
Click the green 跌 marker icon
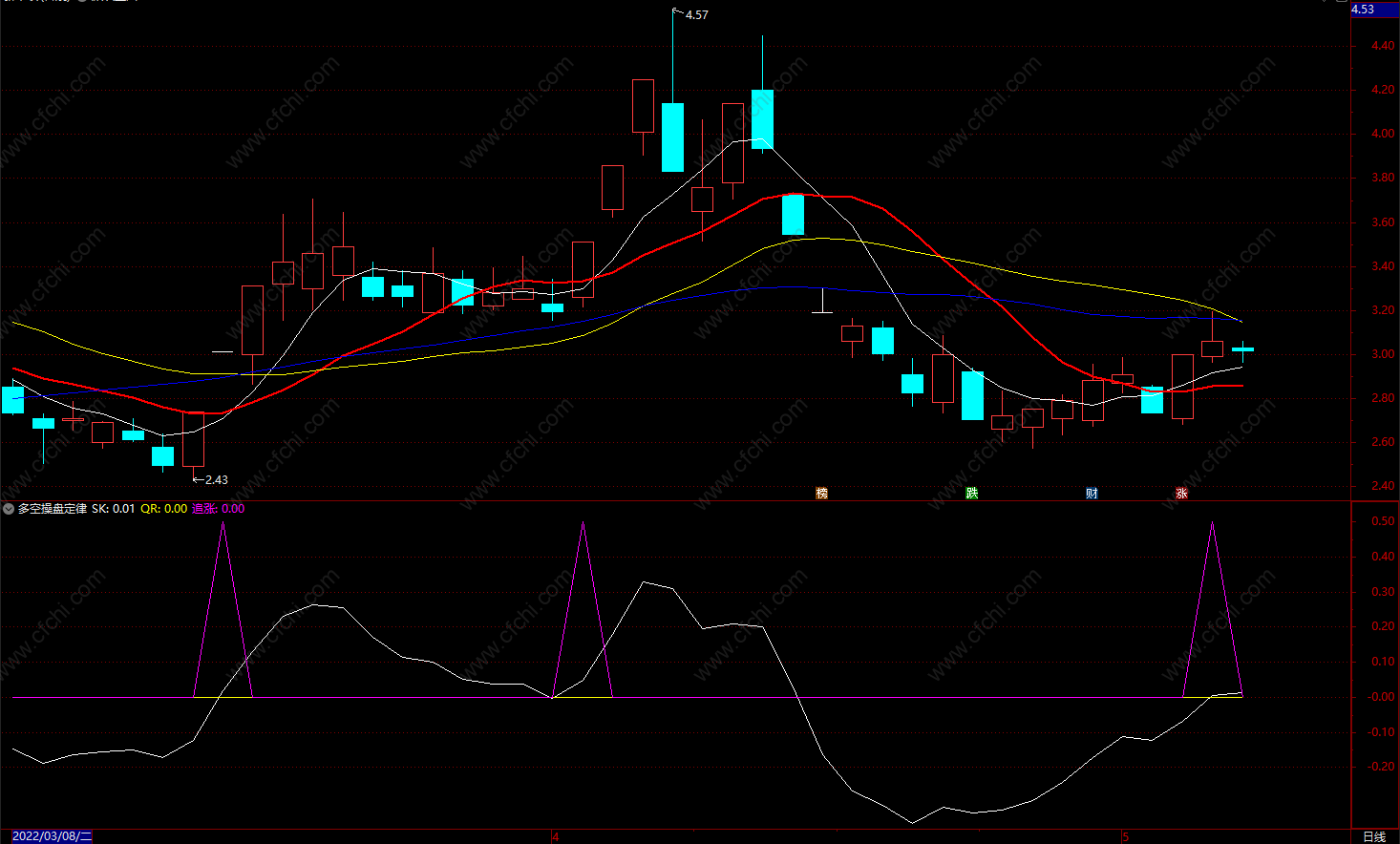[971, 494]
